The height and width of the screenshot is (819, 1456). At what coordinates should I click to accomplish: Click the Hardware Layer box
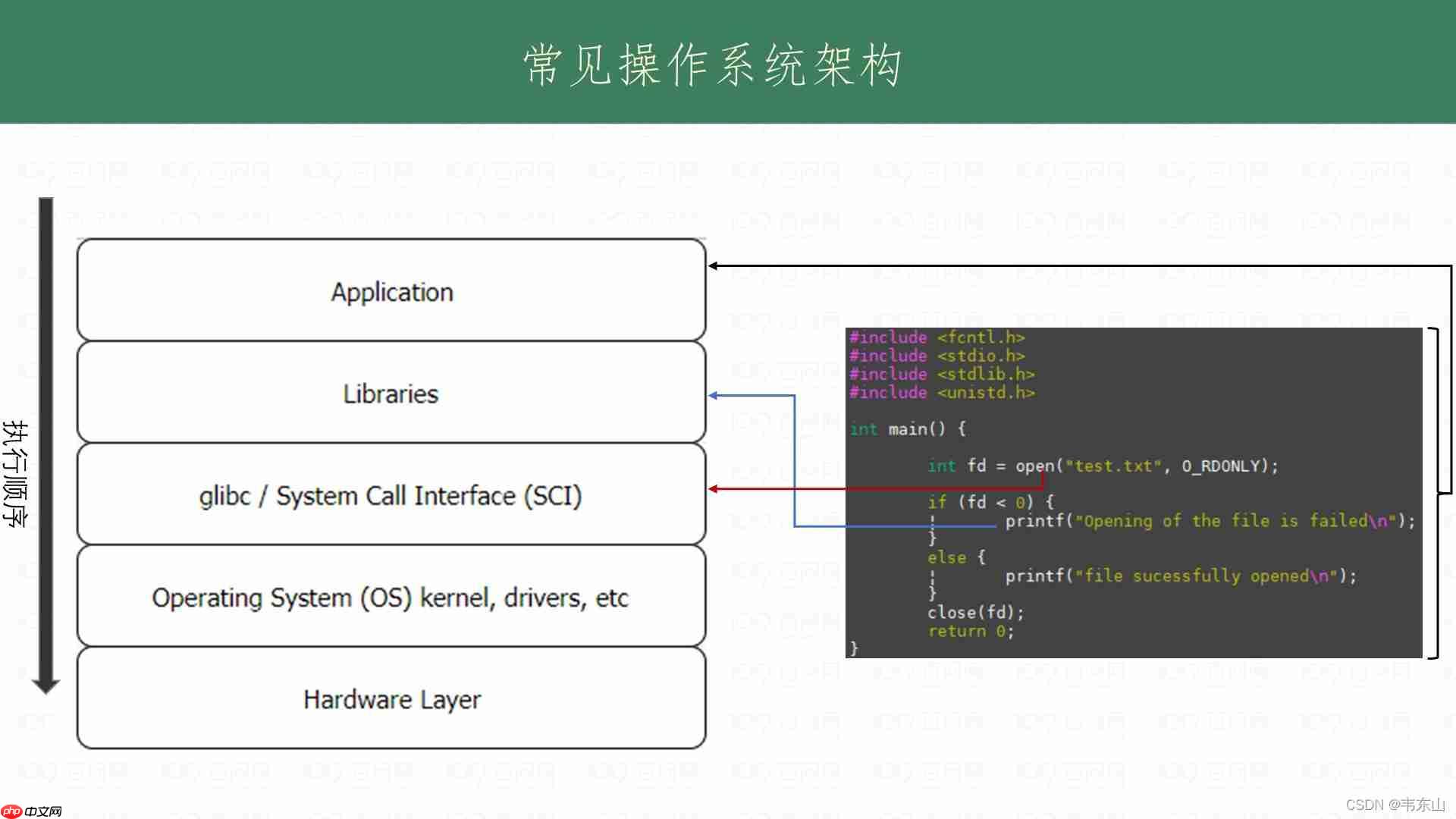391,698
